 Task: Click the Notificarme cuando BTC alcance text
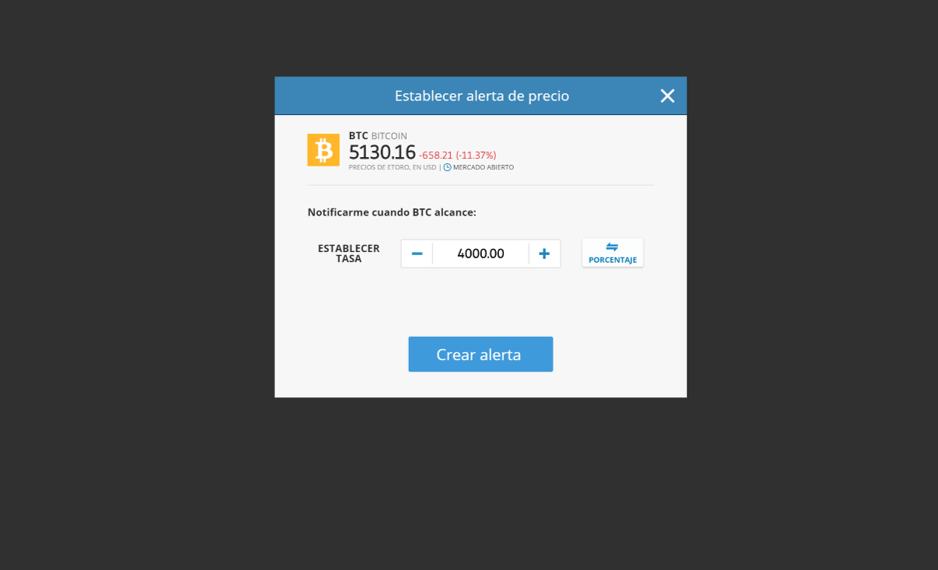[x=392, y=212]
